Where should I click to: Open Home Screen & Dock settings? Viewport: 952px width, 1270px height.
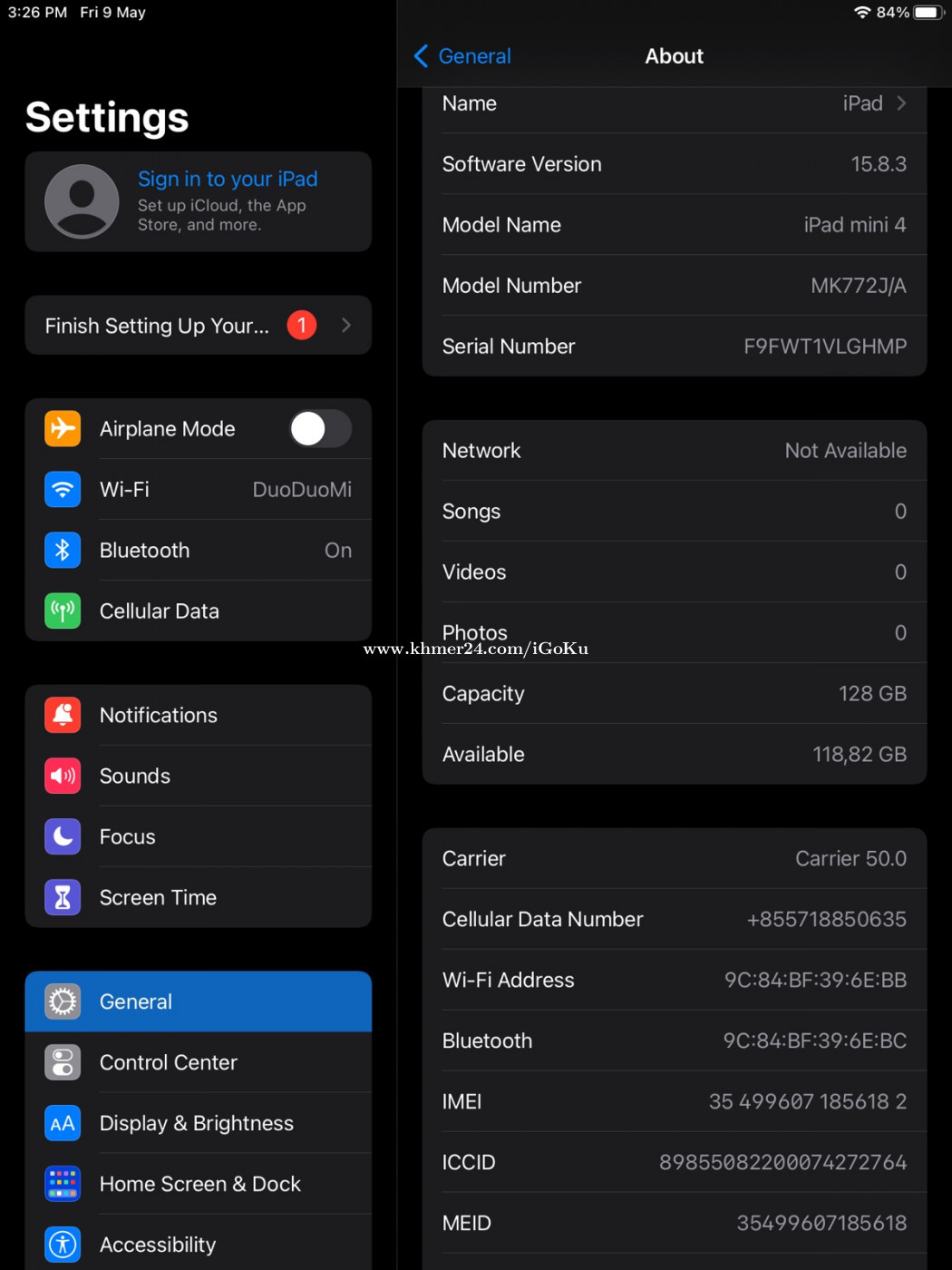click(199, 1184)
